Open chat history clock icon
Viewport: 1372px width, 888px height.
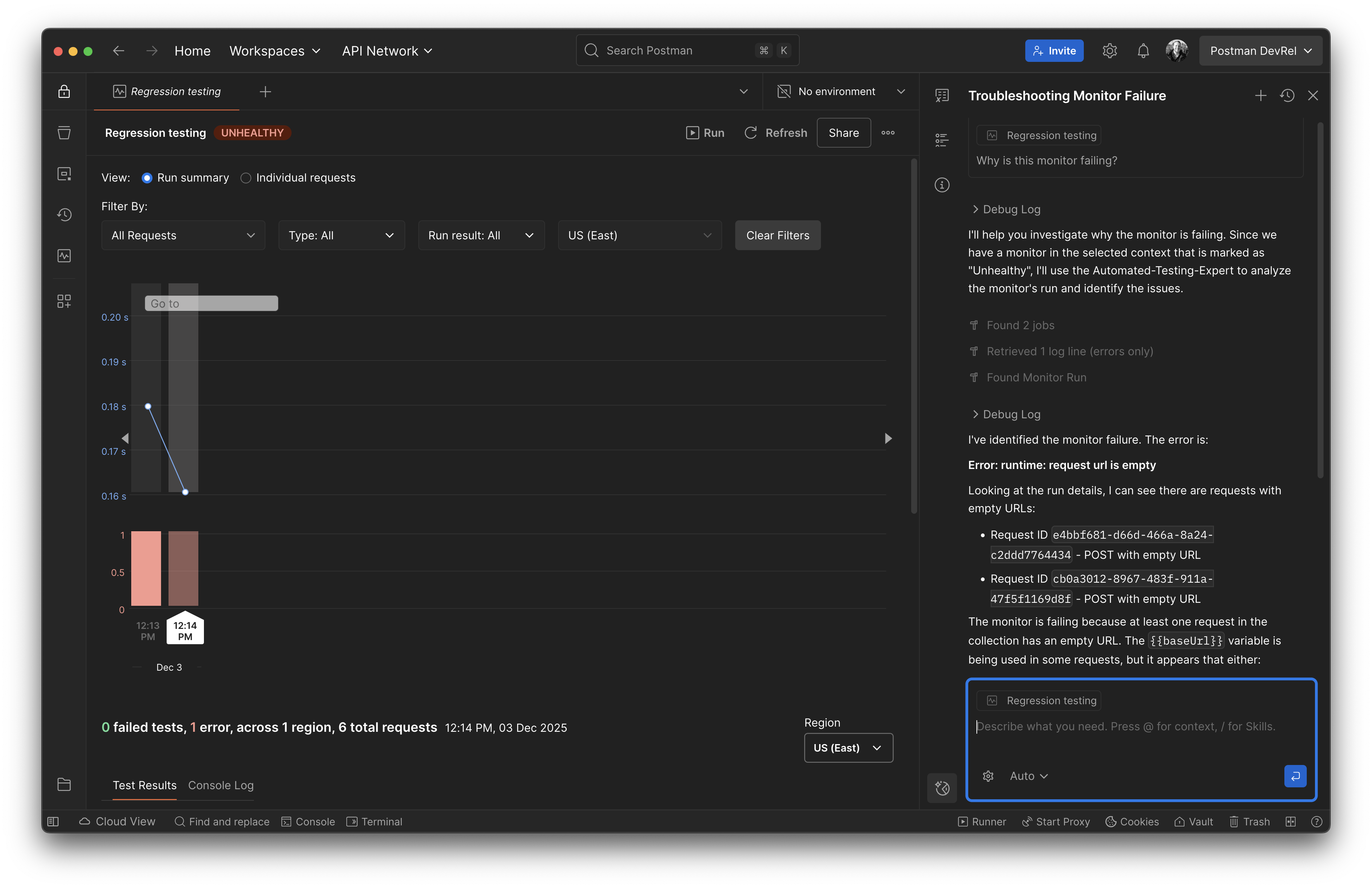(x=1287, y=96)
